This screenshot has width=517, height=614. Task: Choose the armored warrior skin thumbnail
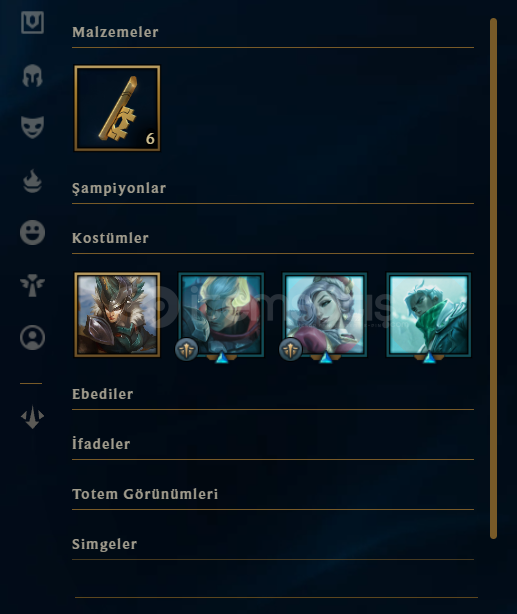[x=117, y=315]
